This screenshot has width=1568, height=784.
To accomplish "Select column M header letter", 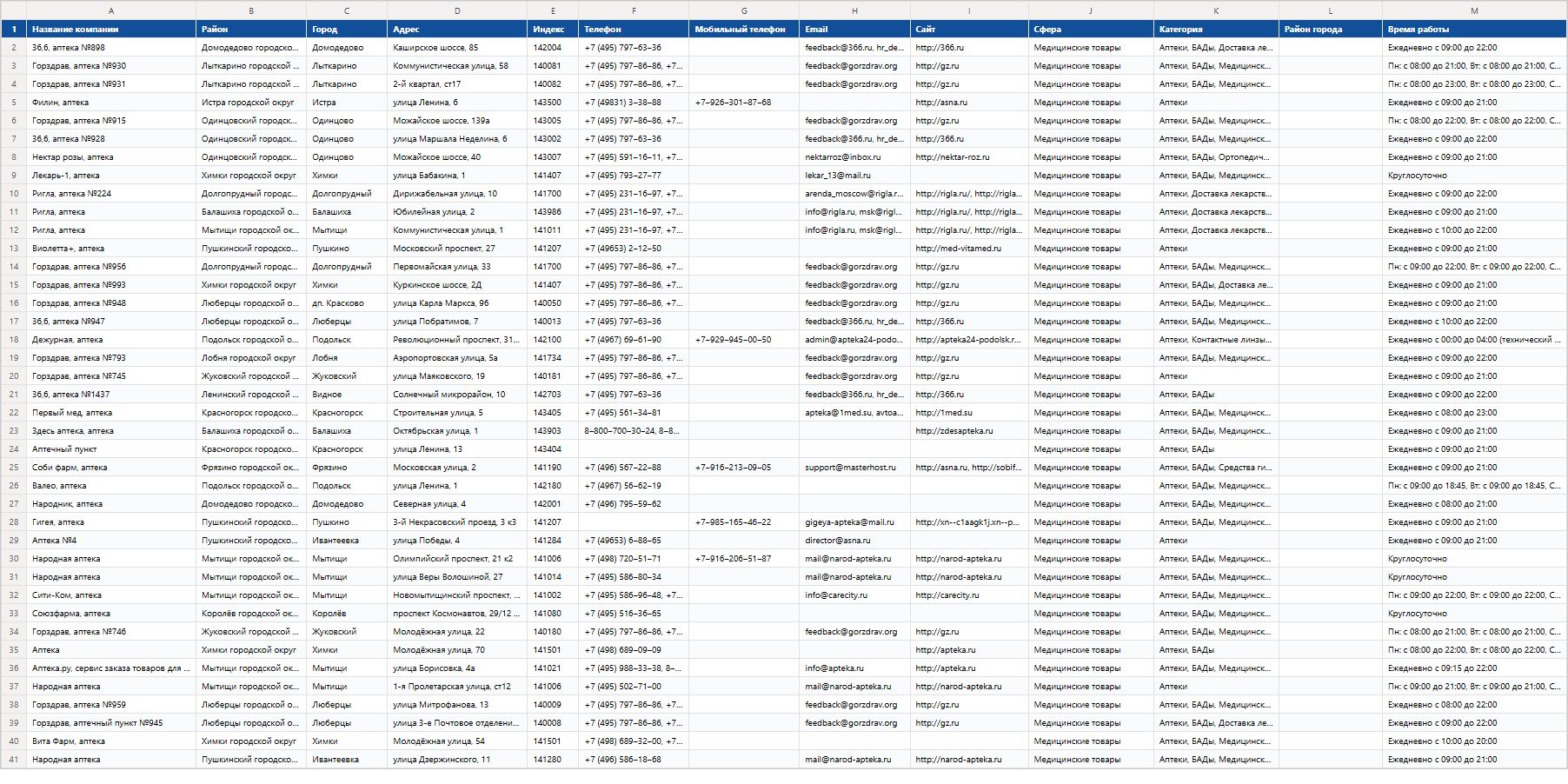I will click(1474, 11).
